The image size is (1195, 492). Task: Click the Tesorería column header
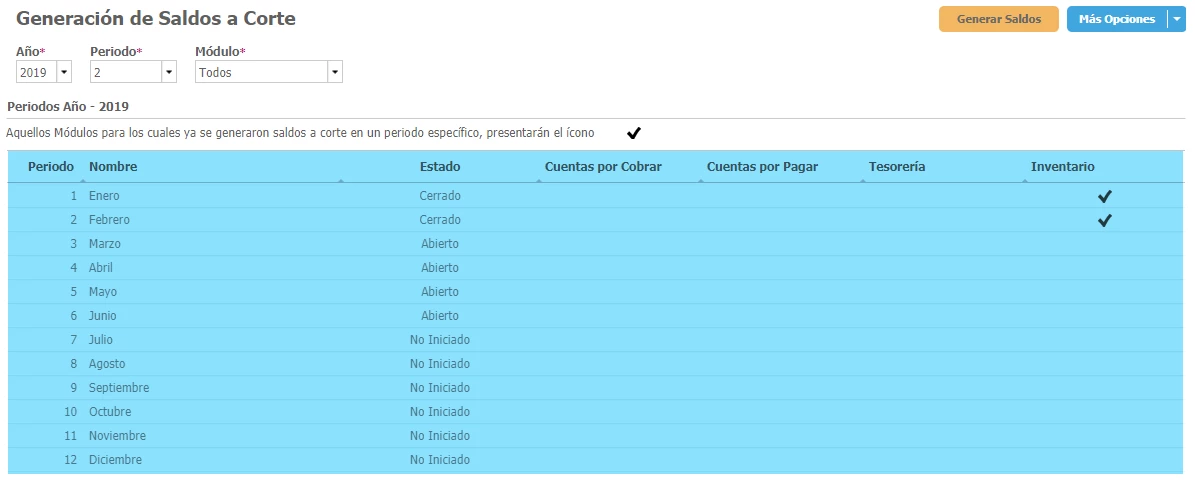tap(897, 167)
